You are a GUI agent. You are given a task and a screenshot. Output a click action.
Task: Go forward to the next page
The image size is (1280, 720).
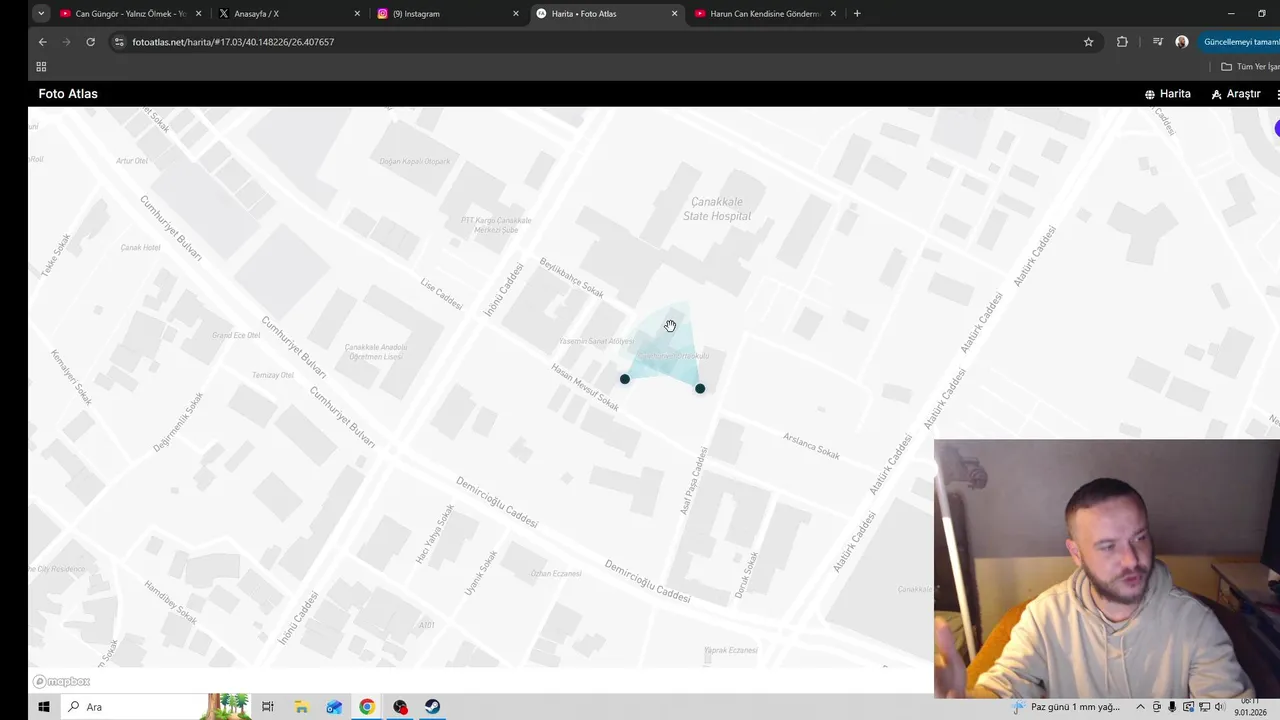point(66,42)
